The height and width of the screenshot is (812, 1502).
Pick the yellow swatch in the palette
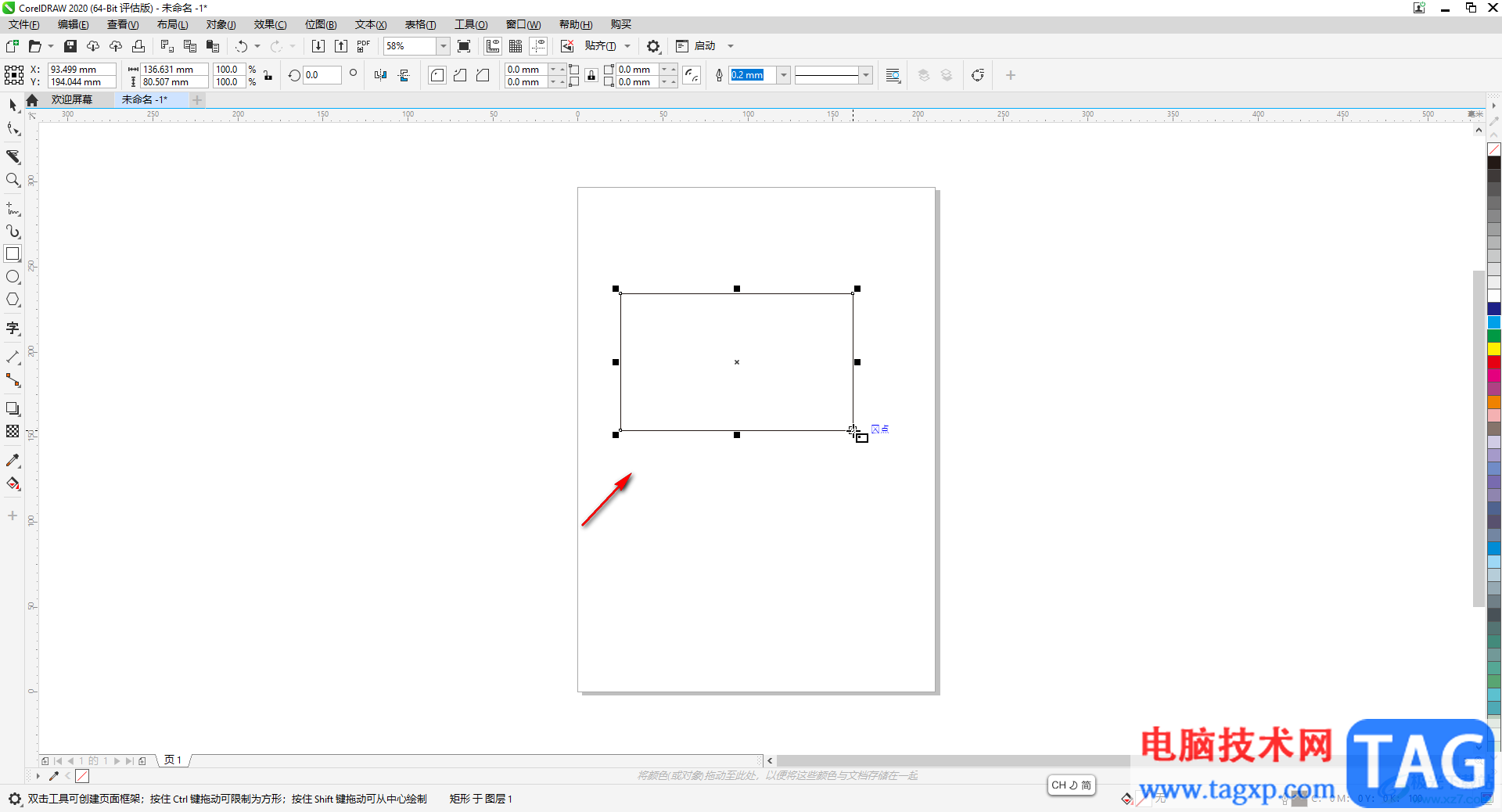(1494, 349)
